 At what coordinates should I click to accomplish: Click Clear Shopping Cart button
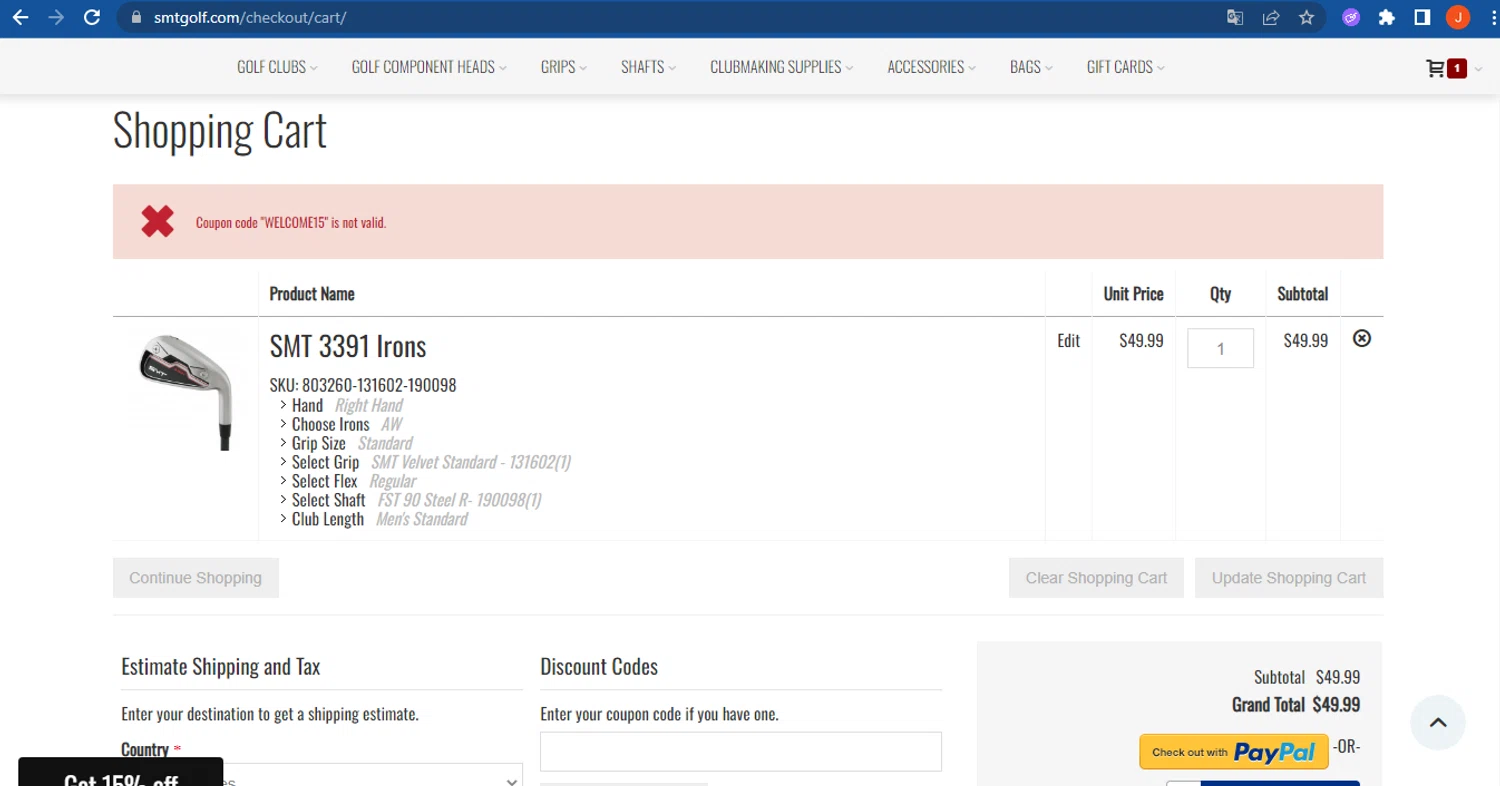coord(1096,578)
